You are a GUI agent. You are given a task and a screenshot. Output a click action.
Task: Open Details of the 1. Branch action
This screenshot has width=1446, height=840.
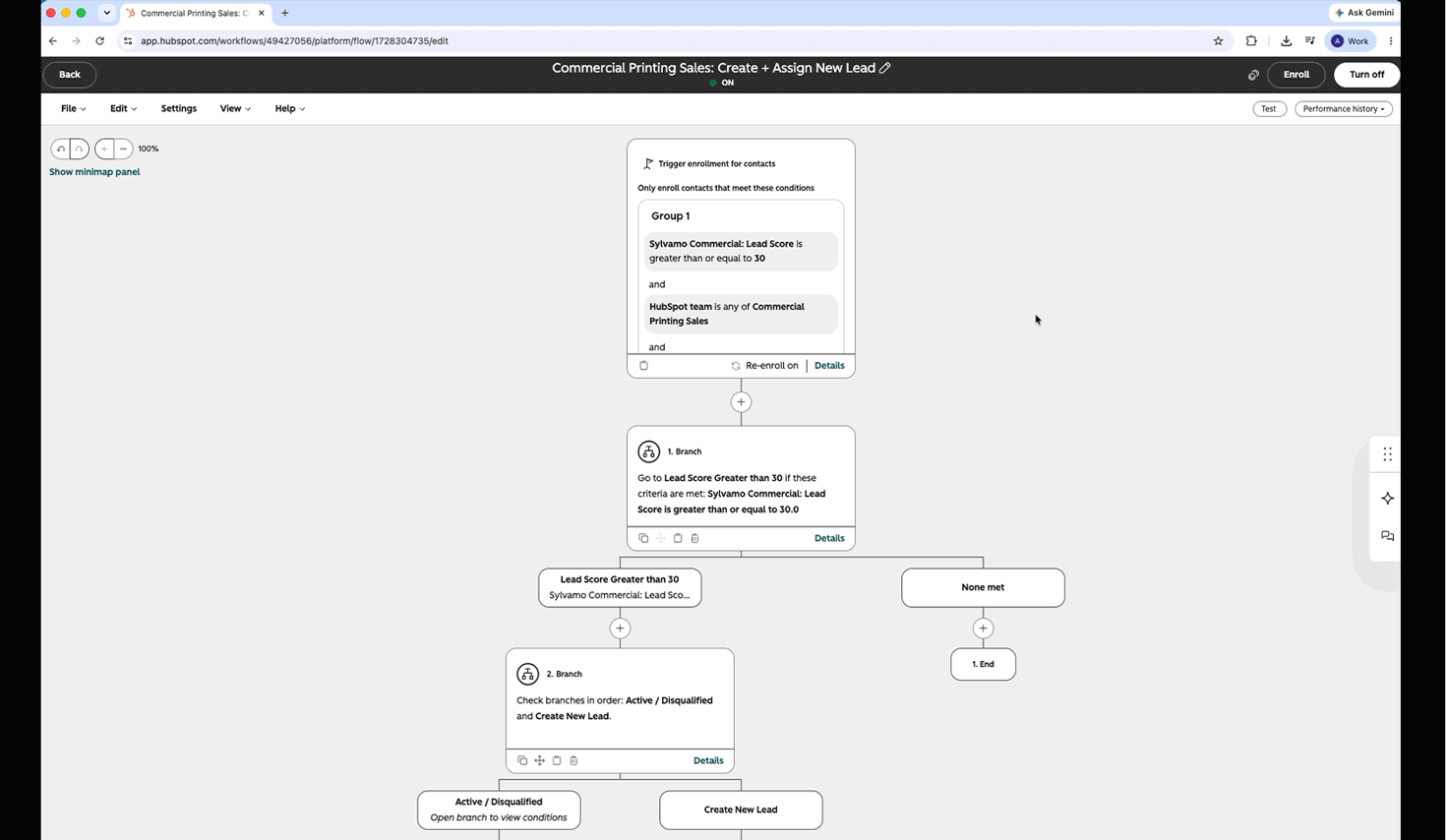click(829, 538)
